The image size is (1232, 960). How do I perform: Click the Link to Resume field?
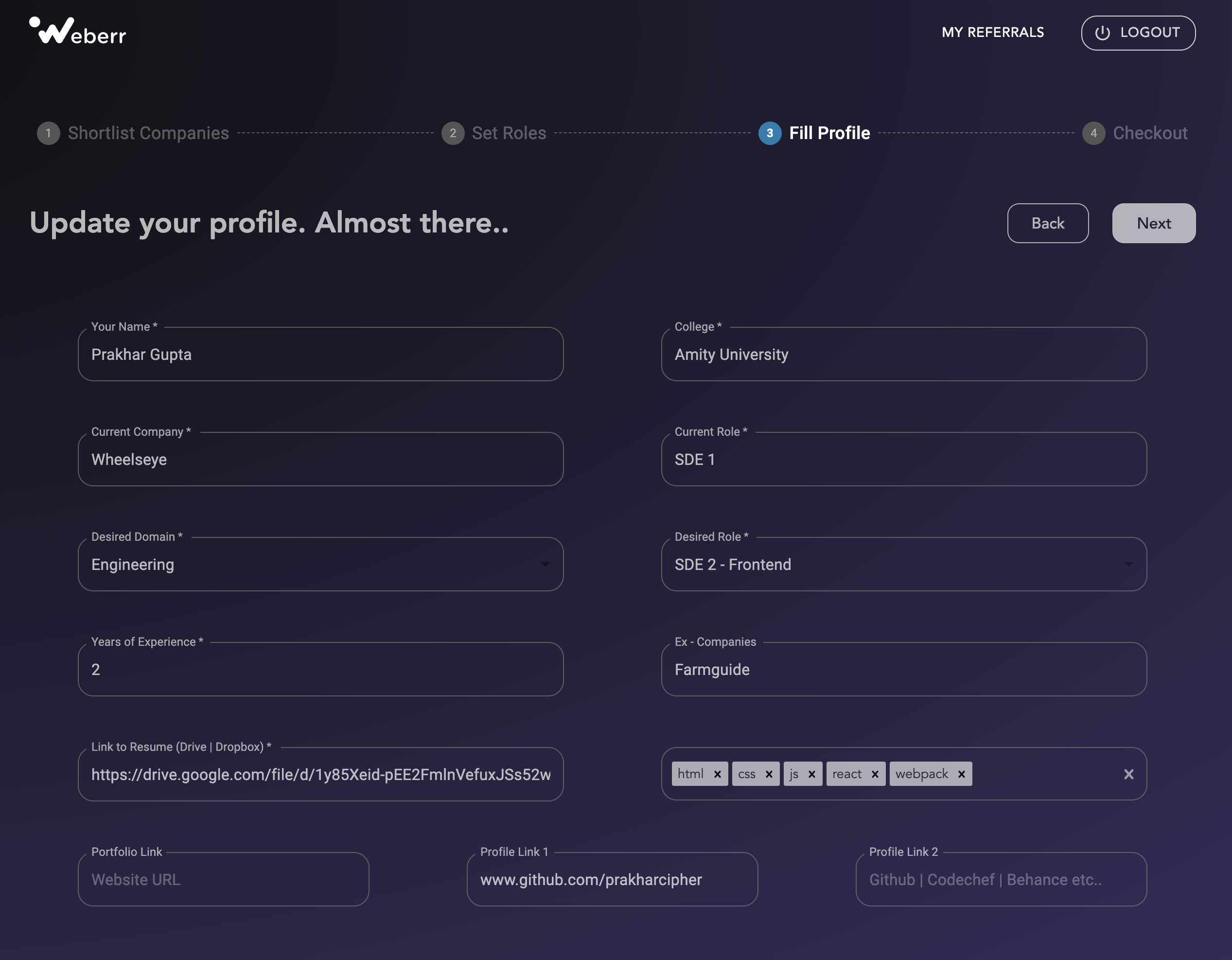point(320,774)
